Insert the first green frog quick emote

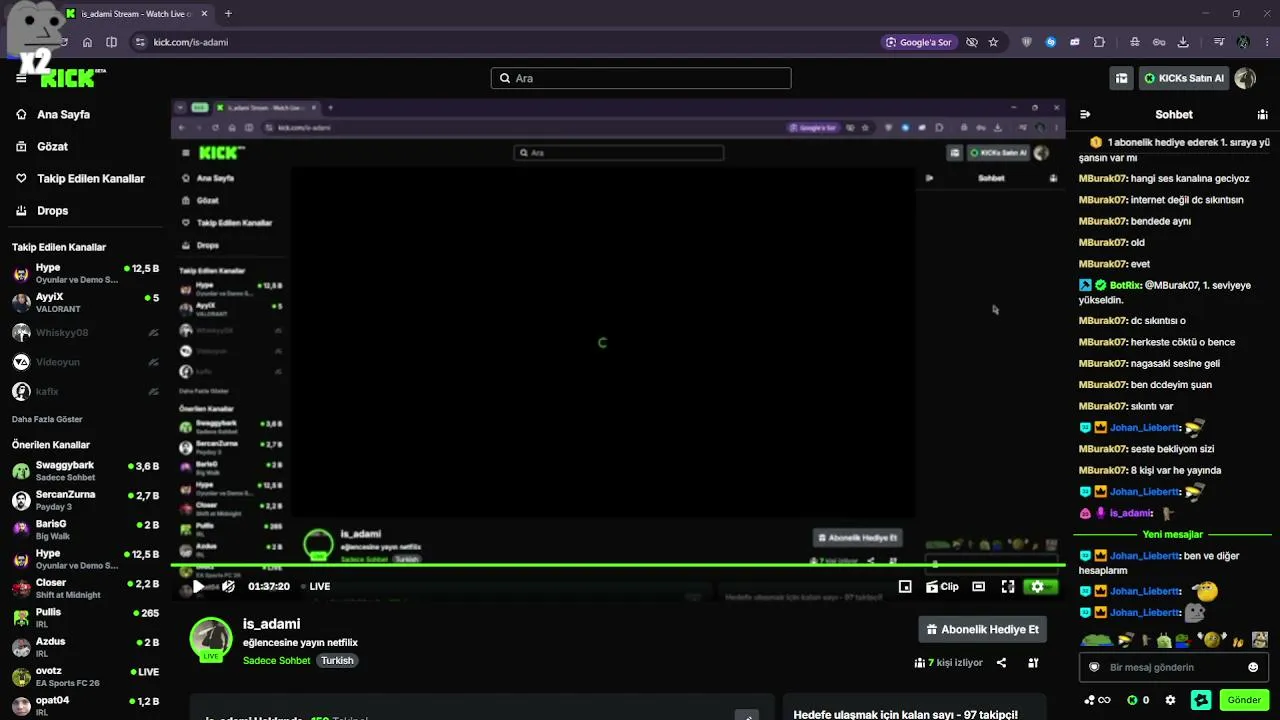(x=1096, y=640)
